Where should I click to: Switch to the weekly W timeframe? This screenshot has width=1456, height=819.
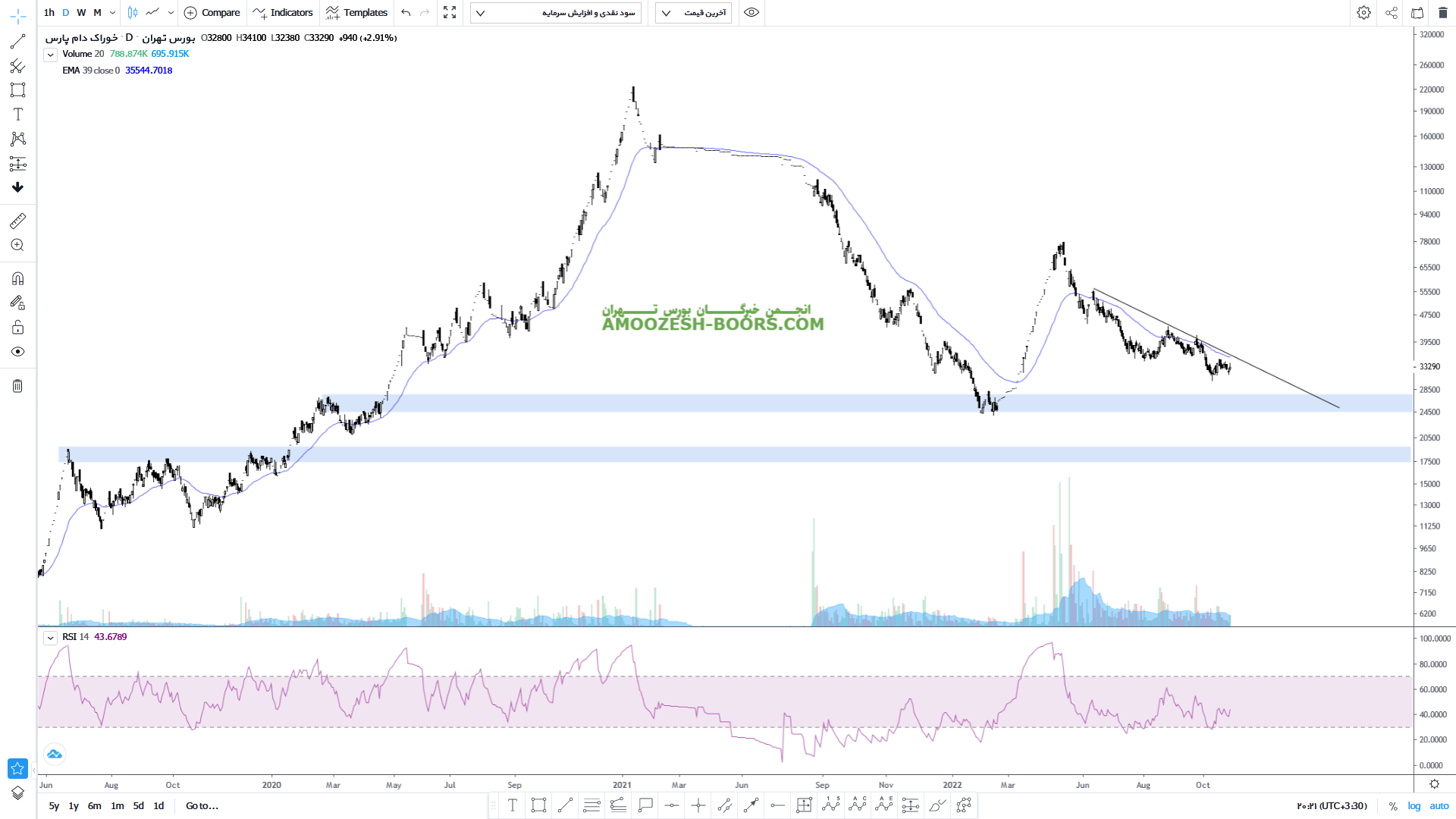pyautogui.click(x=81, y=13)
